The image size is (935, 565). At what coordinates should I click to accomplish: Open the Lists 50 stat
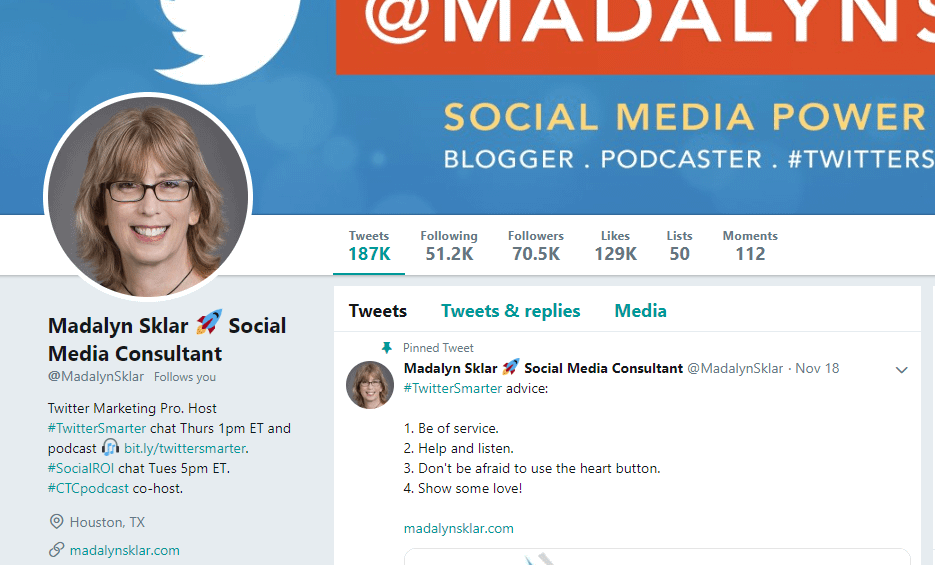click(679, 246)
